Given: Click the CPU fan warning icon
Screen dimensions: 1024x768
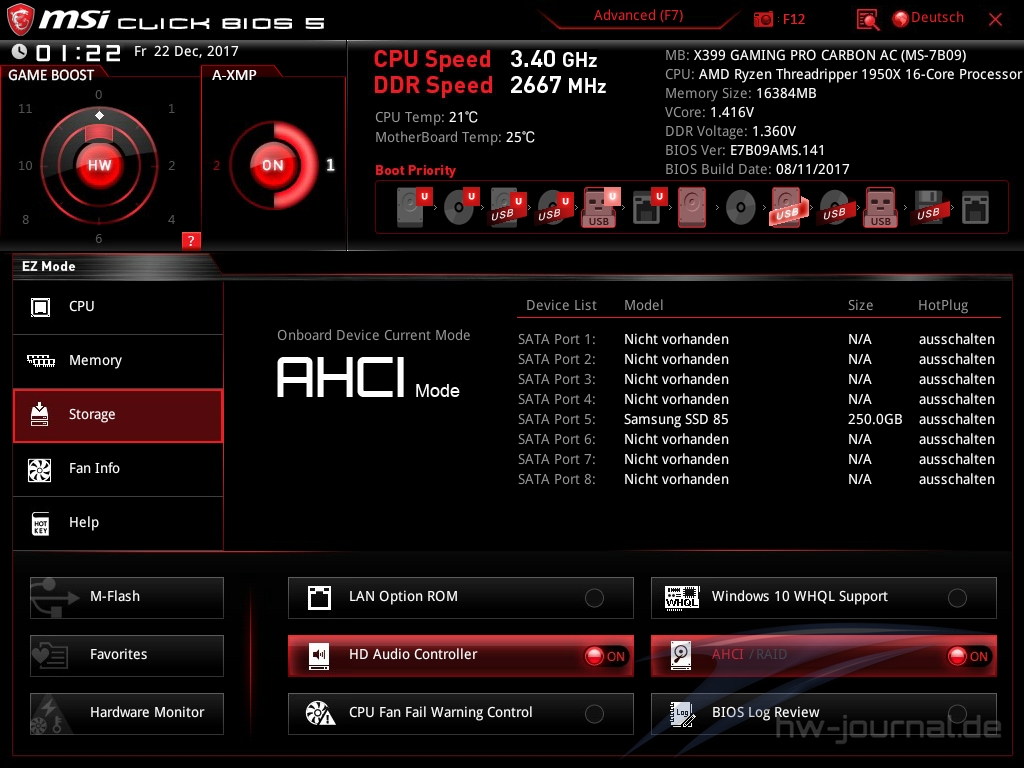Looking at the screenshot, I should [320, 713].
